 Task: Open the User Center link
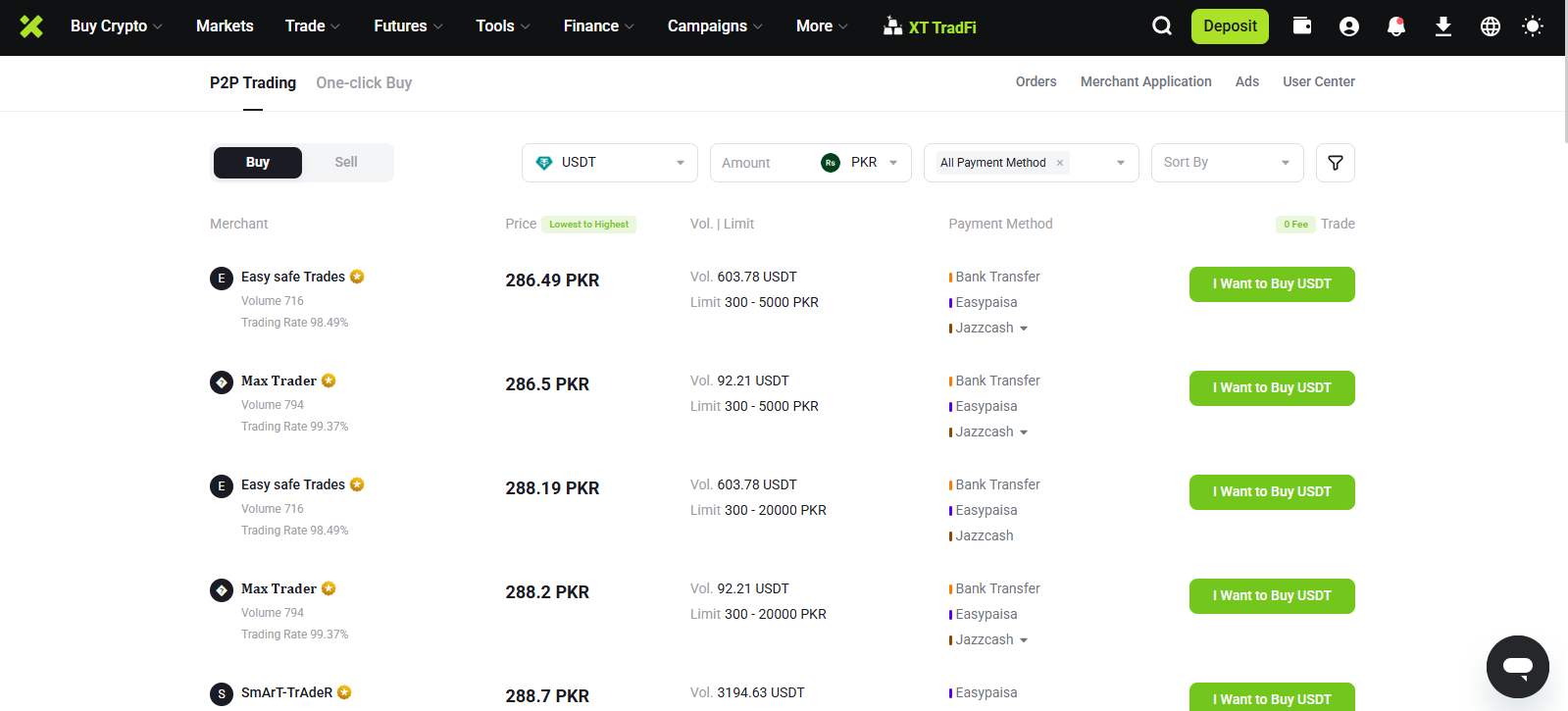pos(1319,81)
